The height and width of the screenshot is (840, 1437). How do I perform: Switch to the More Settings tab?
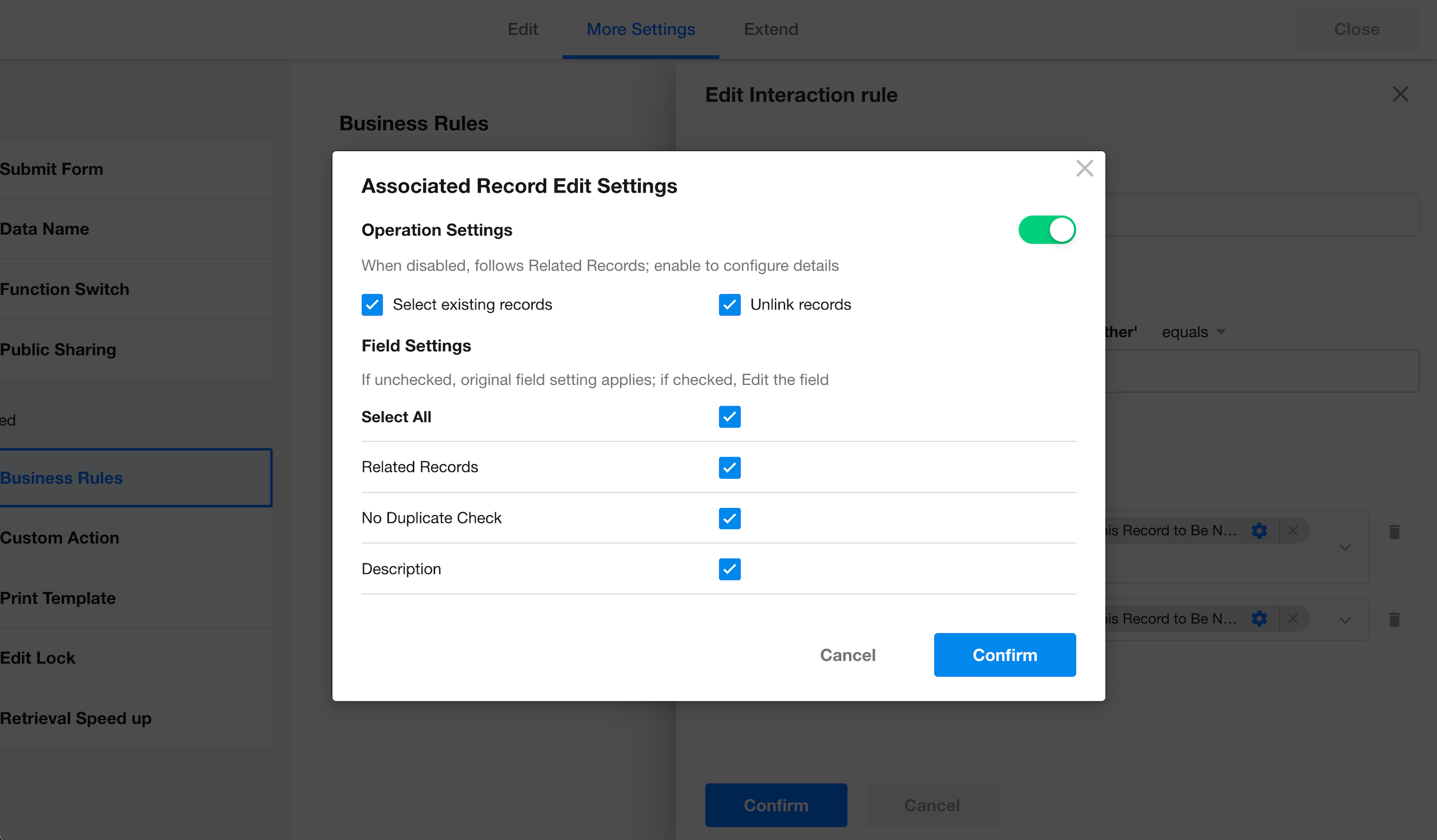point(641,29)
